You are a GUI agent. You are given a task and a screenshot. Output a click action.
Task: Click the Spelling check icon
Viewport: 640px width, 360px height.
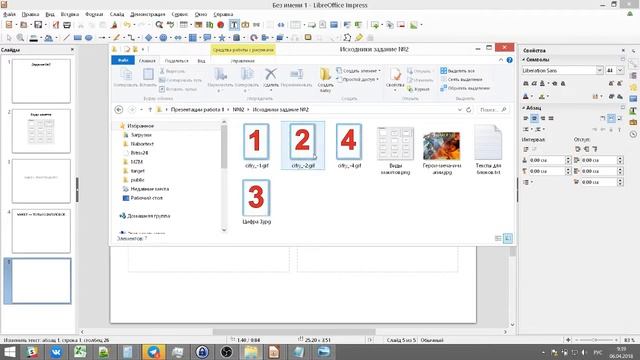tap(170, 25)
